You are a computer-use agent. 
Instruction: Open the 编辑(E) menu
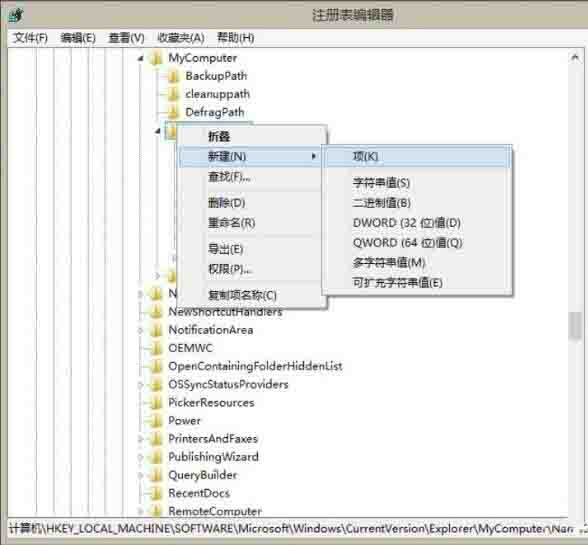(x=78, y=38)
